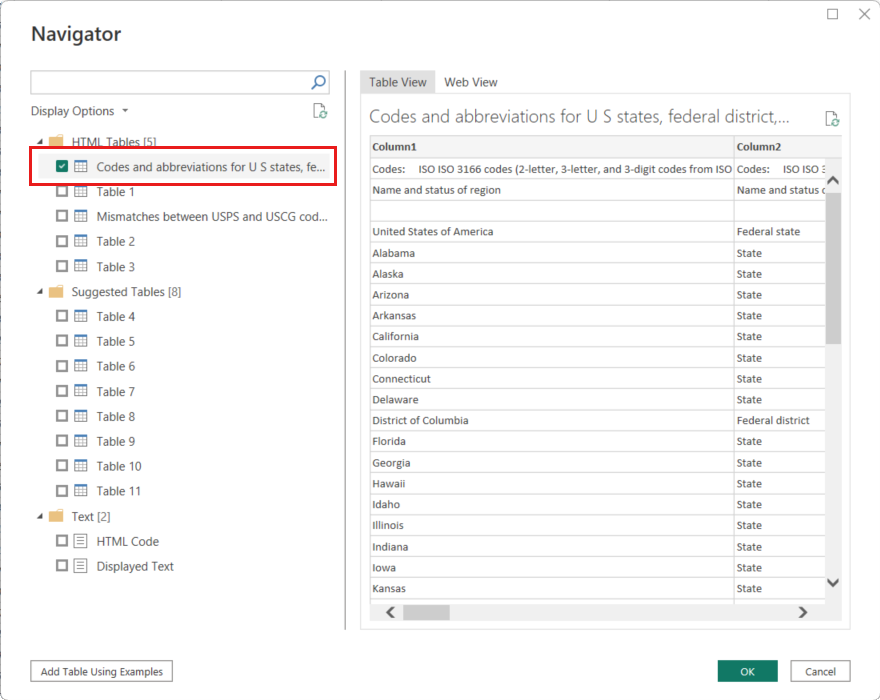Switch to Table View tab

point(397,82)
